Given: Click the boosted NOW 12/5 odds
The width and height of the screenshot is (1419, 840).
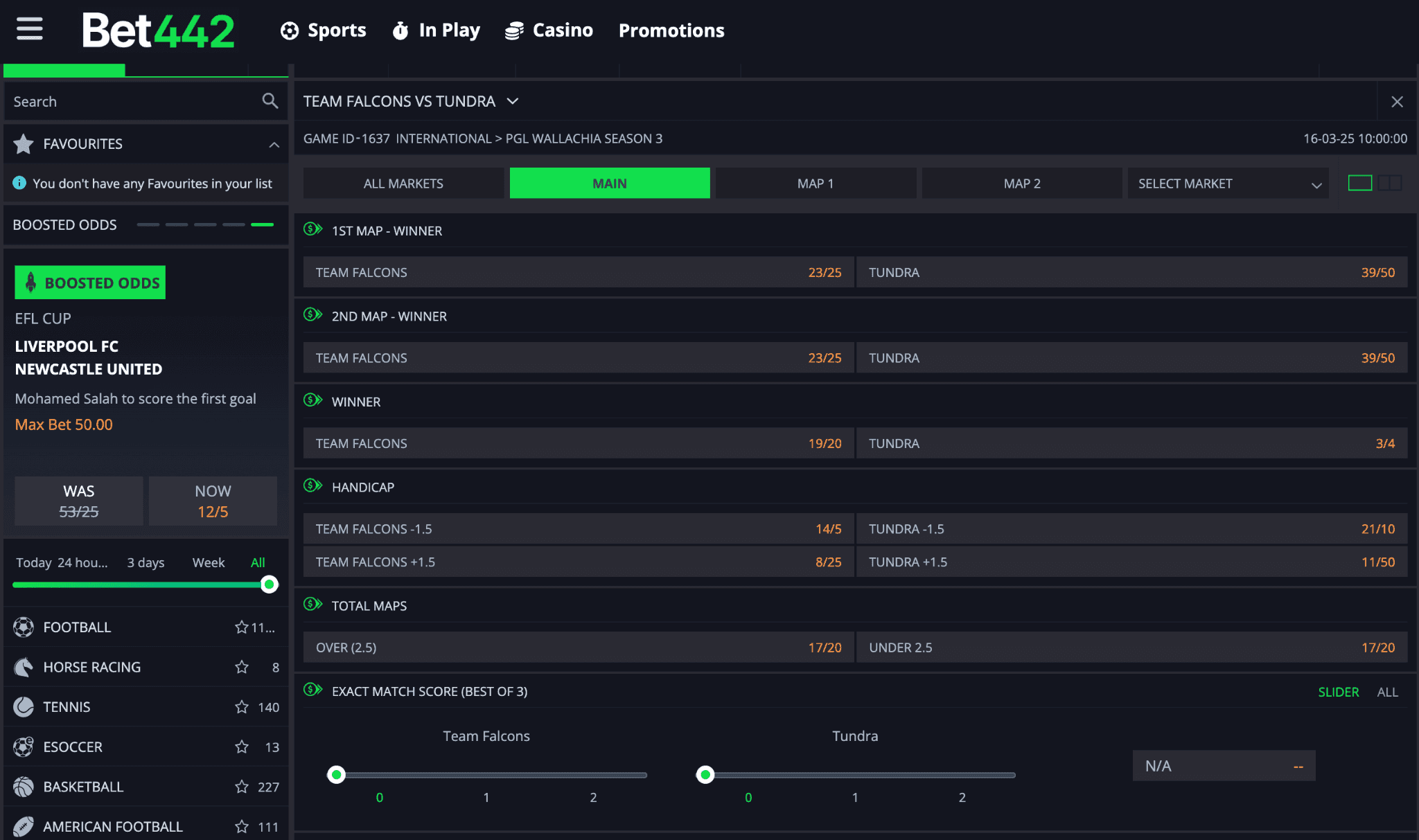Looking at the screenshot, I should 213,501.
